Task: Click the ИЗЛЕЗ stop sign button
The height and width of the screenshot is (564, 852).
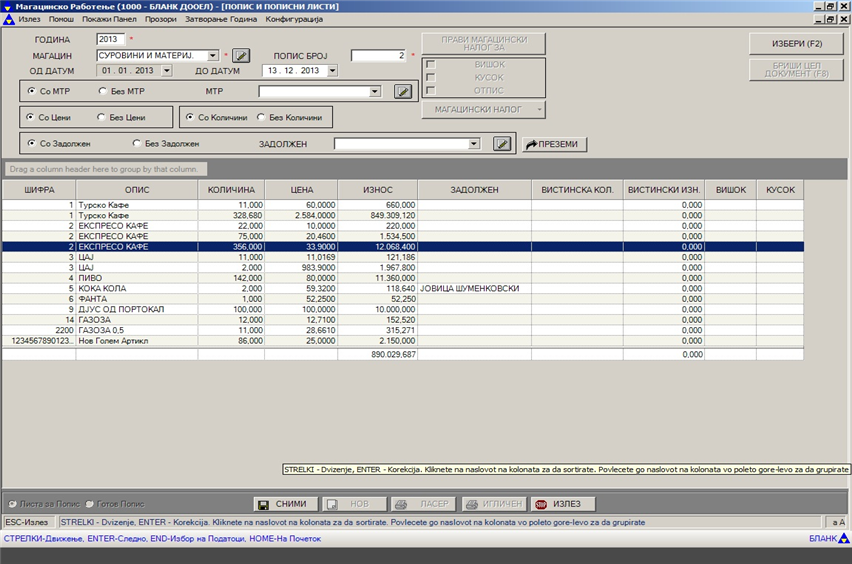Action: [x=557, y=504]
